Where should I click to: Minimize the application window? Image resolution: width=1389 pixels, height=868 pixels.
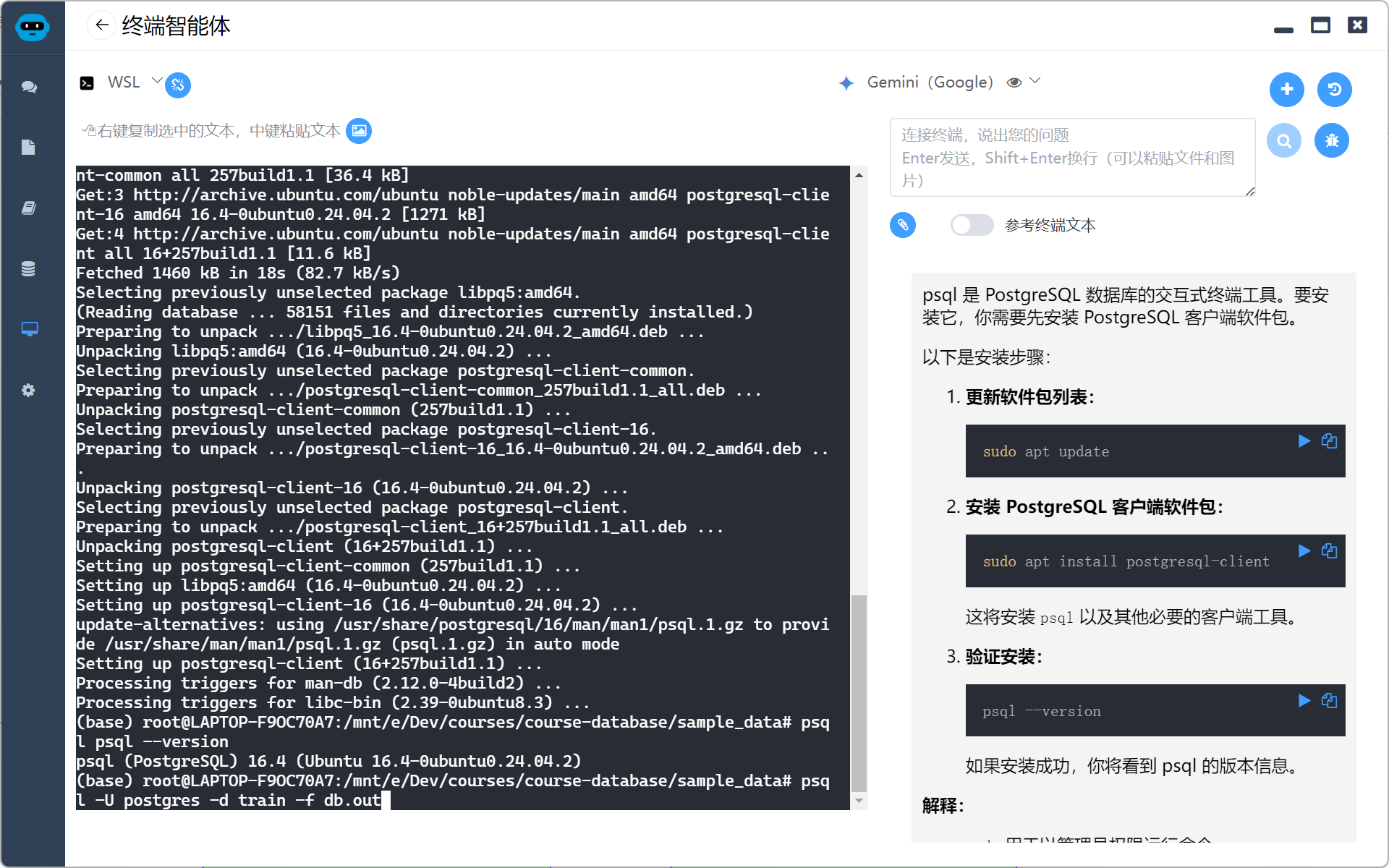coord(1284,30)
